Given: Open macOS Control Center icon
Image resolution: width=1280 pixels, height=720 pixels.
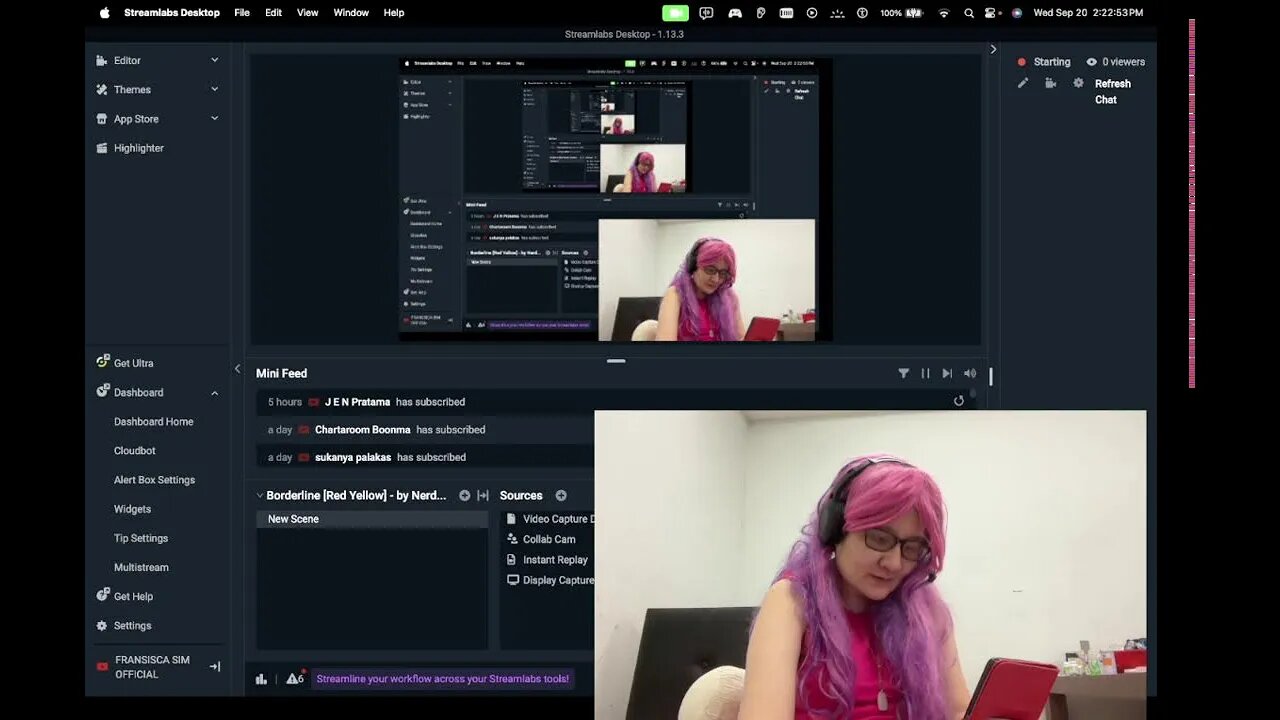Looking at the screenshot, I should [992, 13].
